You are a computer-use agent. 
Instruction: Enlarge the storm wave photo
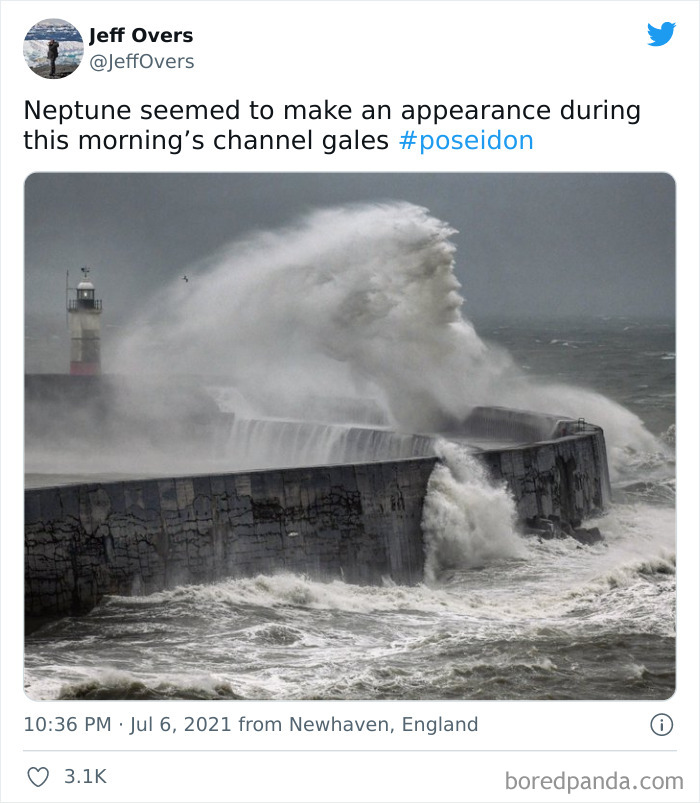(350, 435)
